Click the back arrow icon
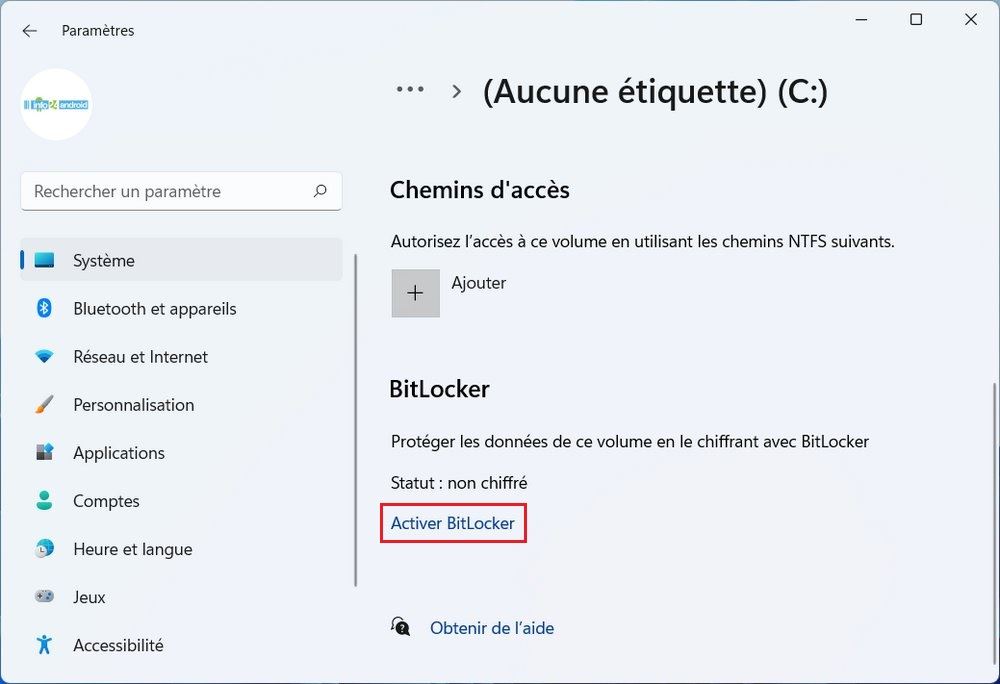The image size is (1000, 684). (30, 31)
